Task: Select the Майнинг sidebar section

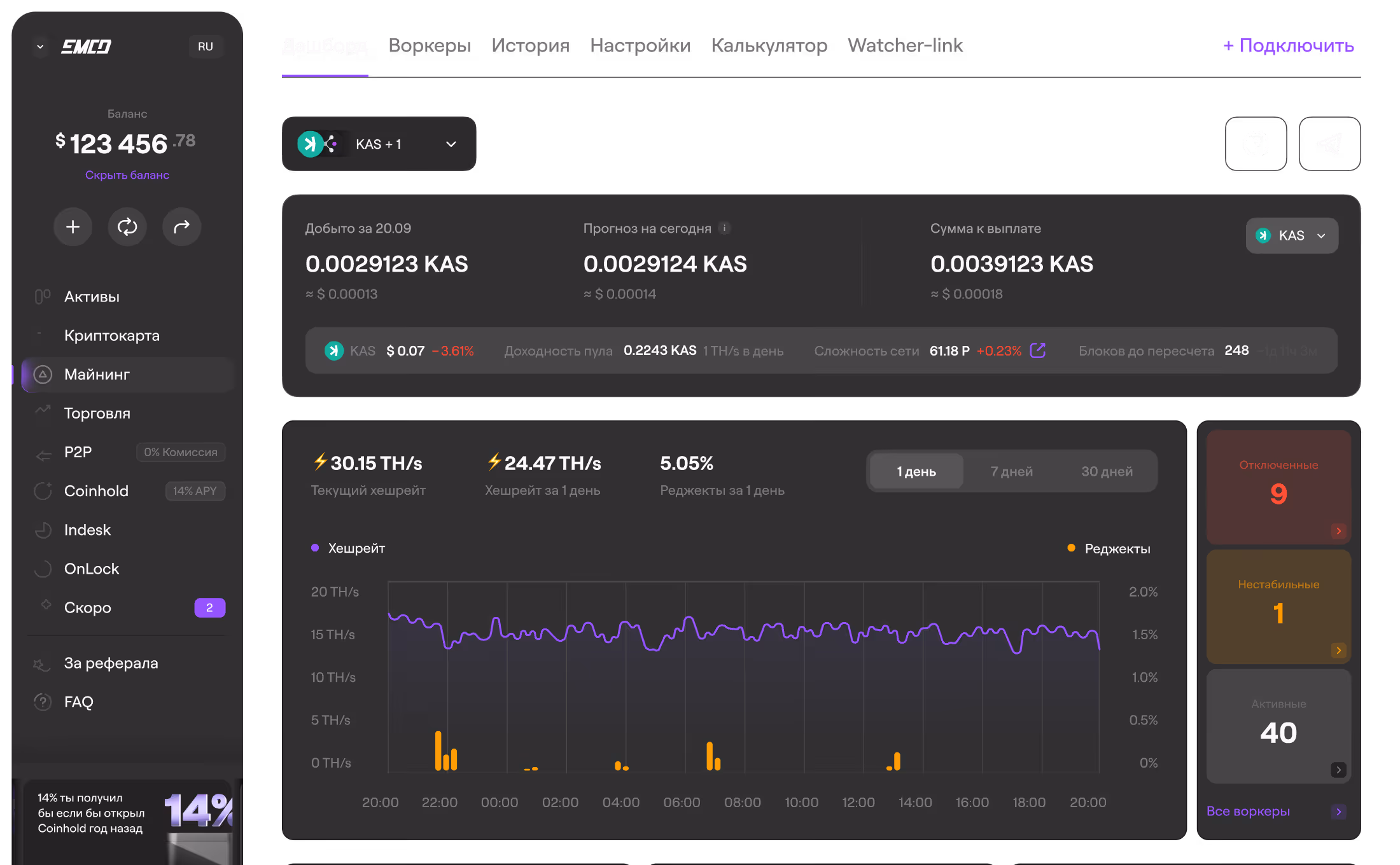Action: pyautogui.click(x=127, y=375)
